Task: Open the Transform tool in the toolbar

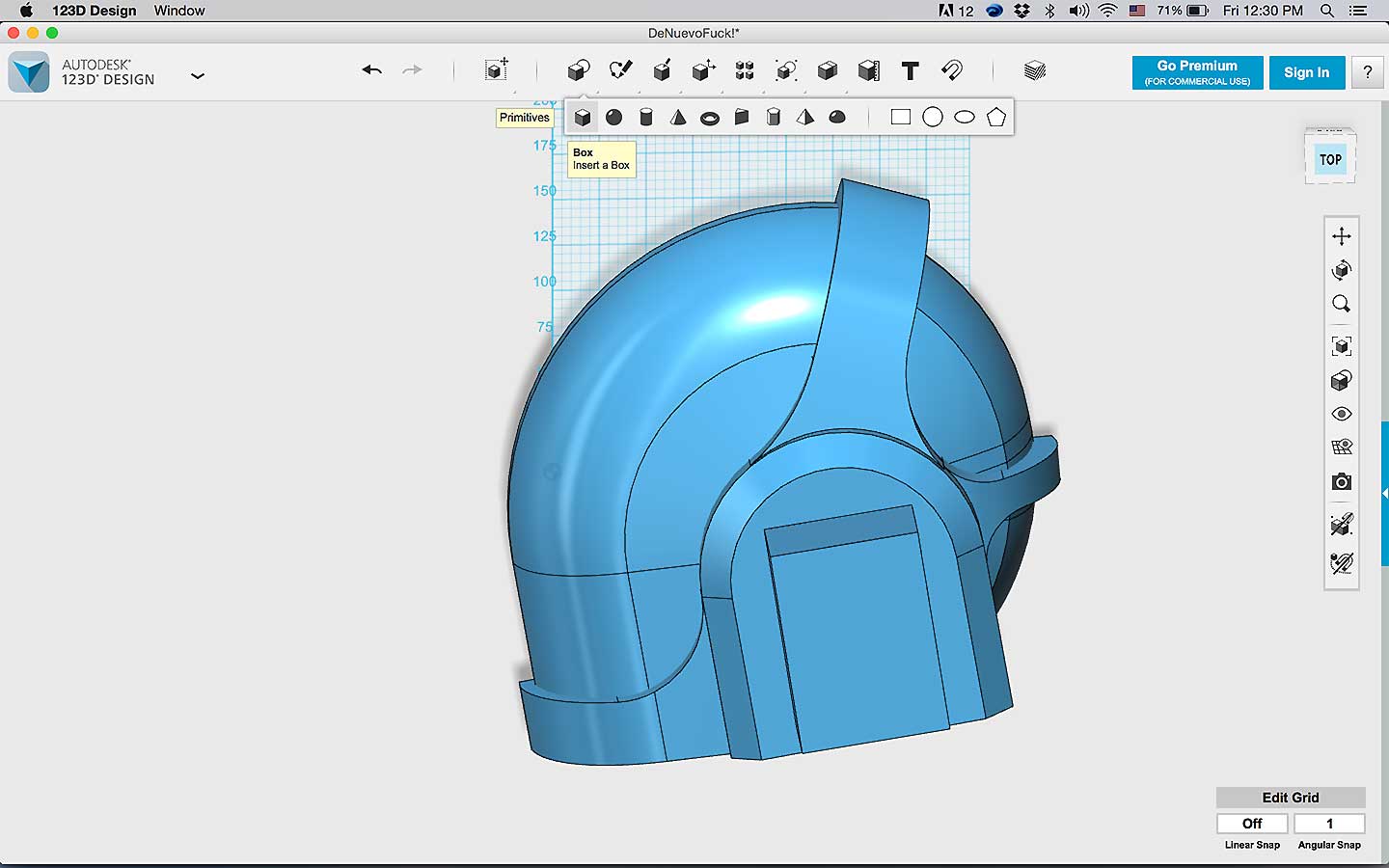Action: [497, 69]
